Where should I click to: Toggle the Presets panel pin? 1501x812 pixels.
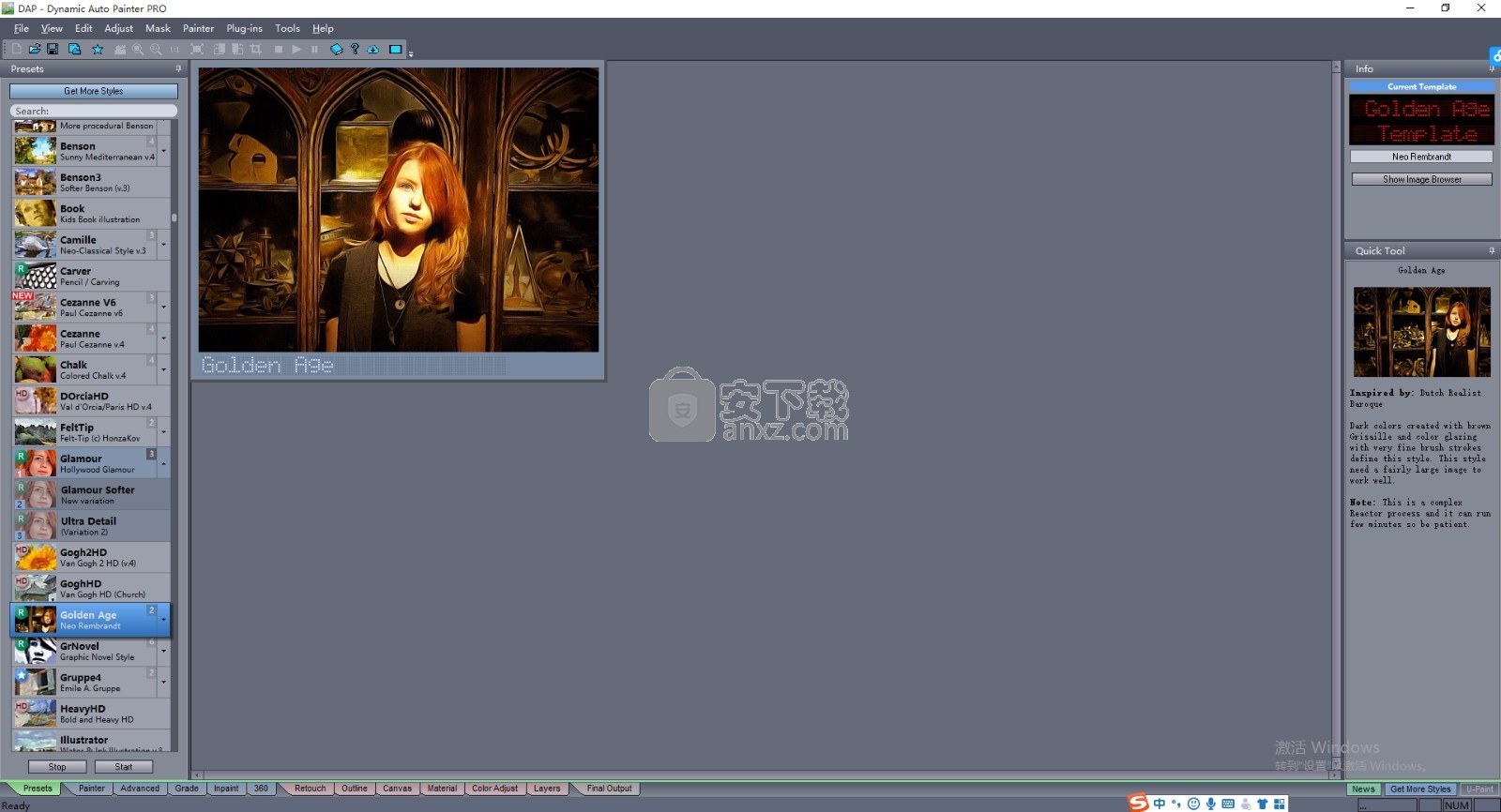click(x=178, y=68)
